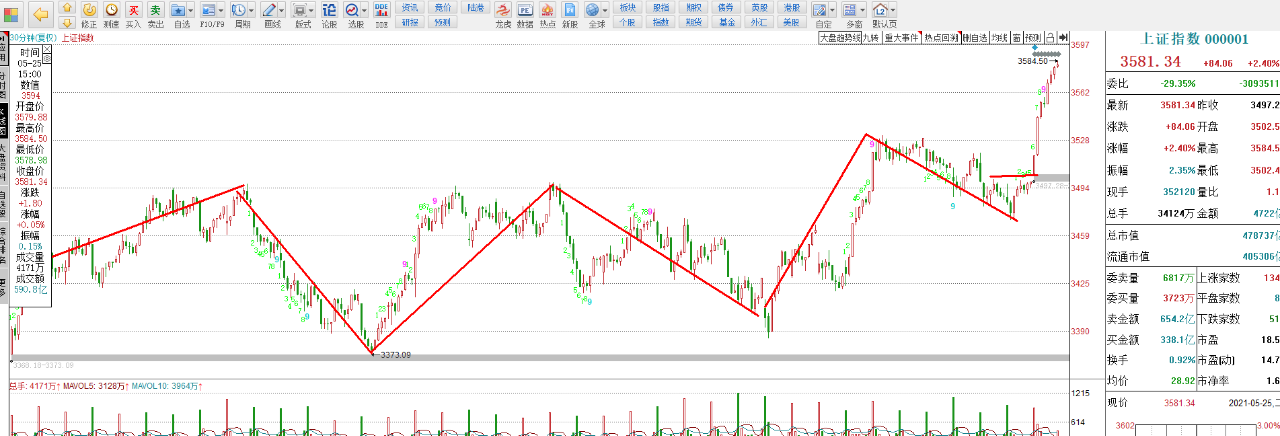1280x436 pixels.
Task: Open the 英股 UK stocks tab
Action: point(759,7)
